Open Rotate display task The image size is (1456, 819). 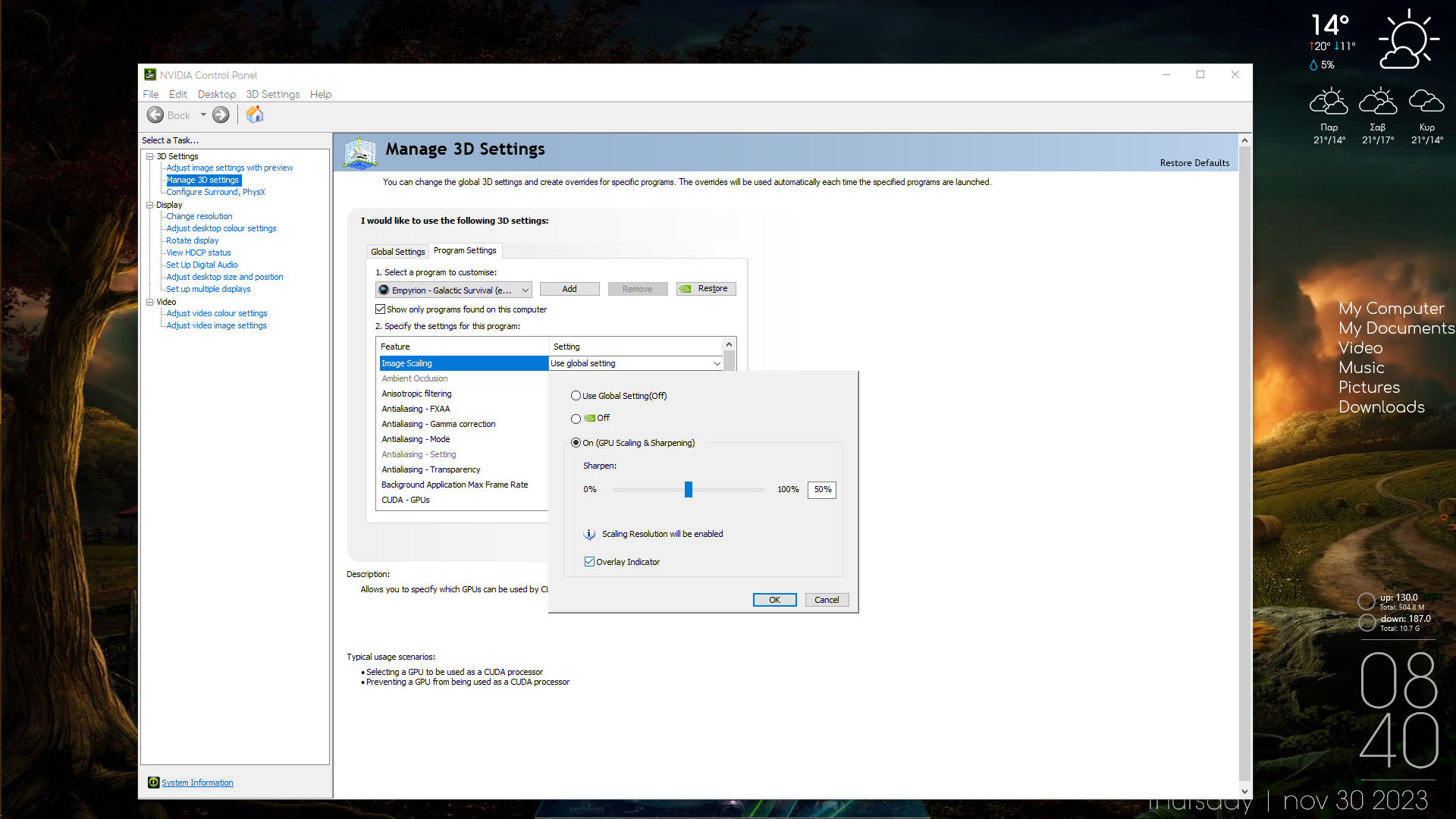[193, 240]
